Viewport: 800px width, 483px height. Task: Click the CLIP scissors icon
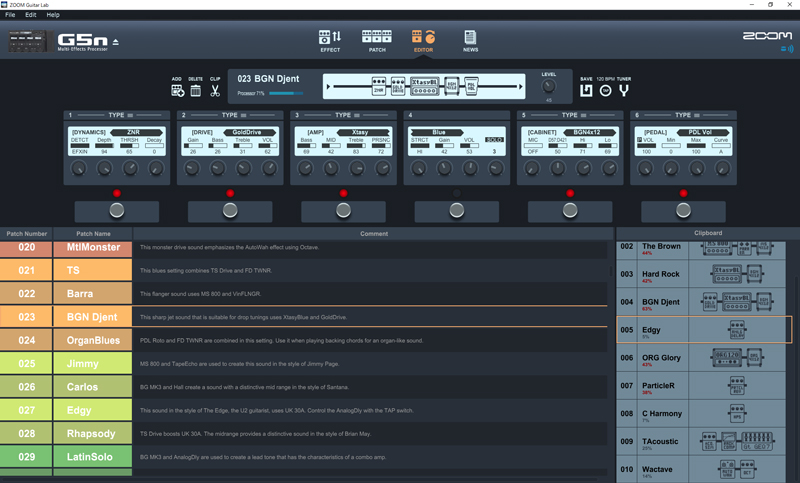pos(215,91)
